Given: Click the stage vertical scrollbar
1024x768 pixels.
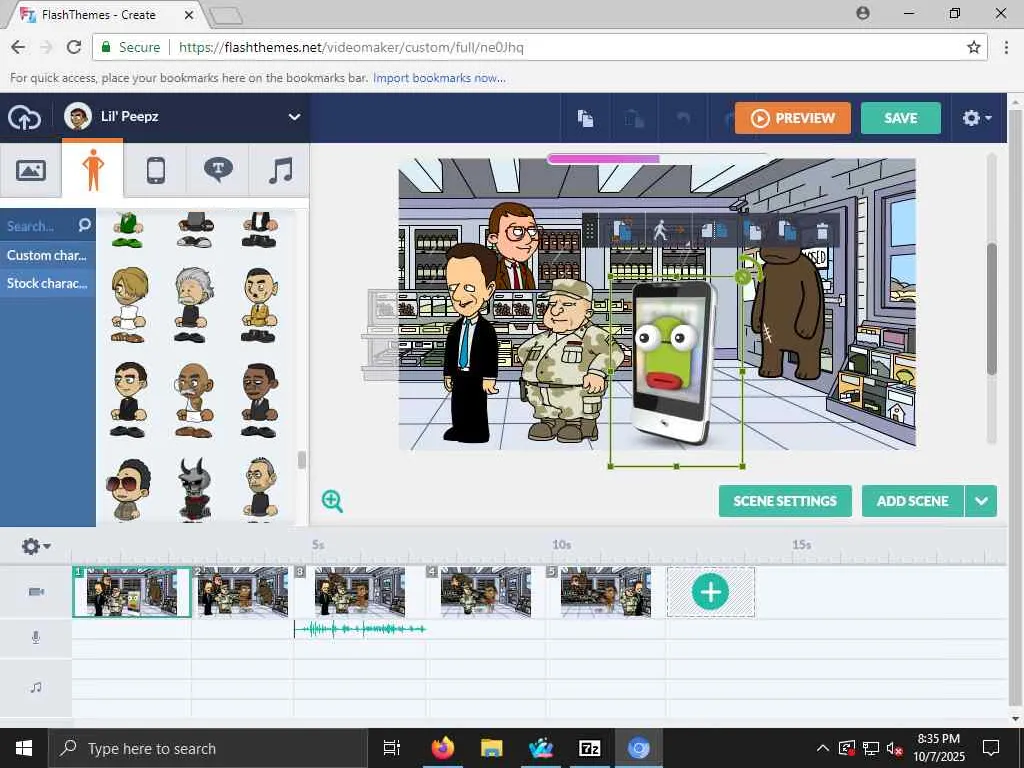Looking at the screenshot, I should (991, 308).
